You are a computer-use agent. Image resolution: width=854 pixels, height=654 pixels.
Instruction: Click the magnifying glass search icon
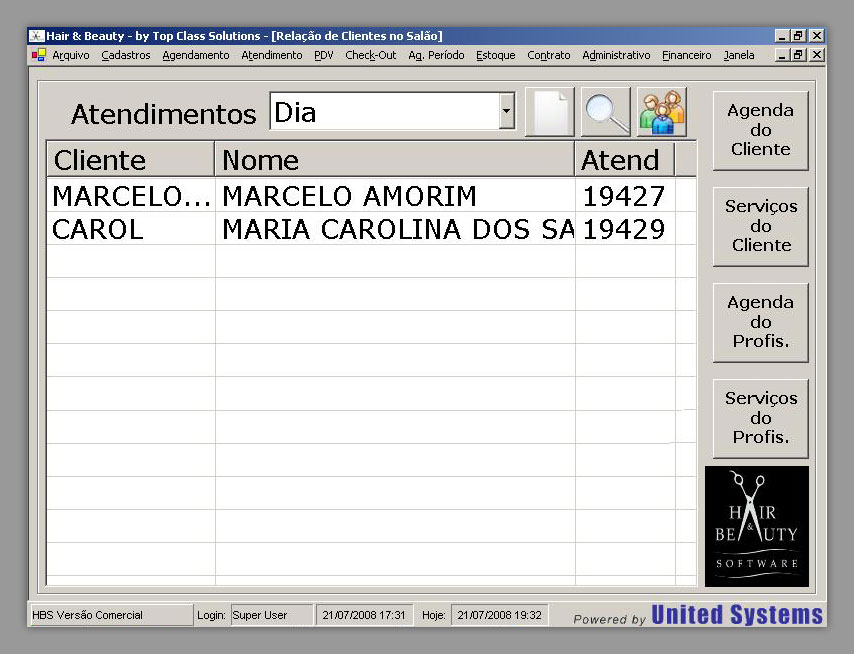(606, 112)
